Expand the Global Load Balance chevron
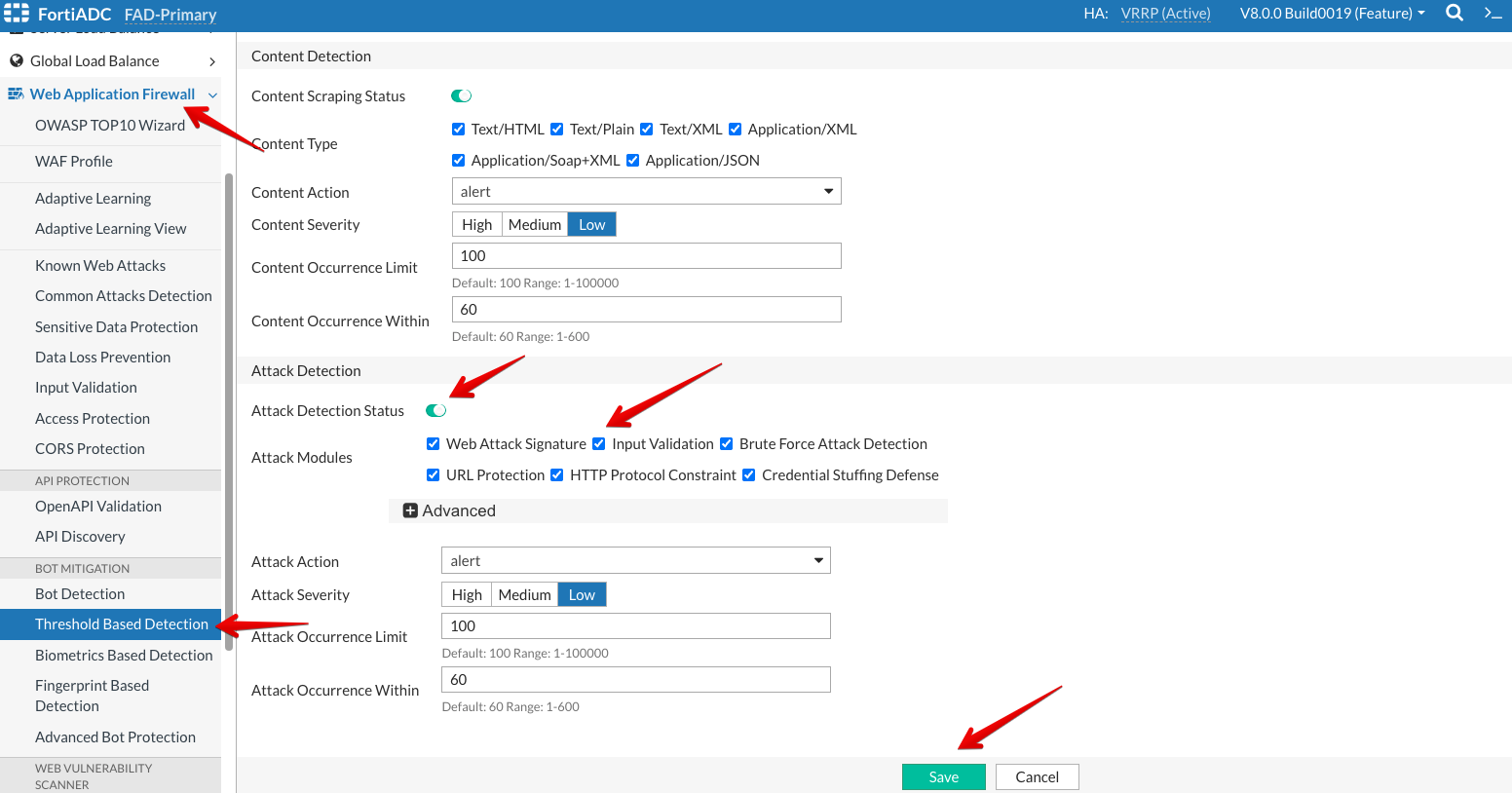The width and height of the screenshot is (1512, 793). (212, 61)
